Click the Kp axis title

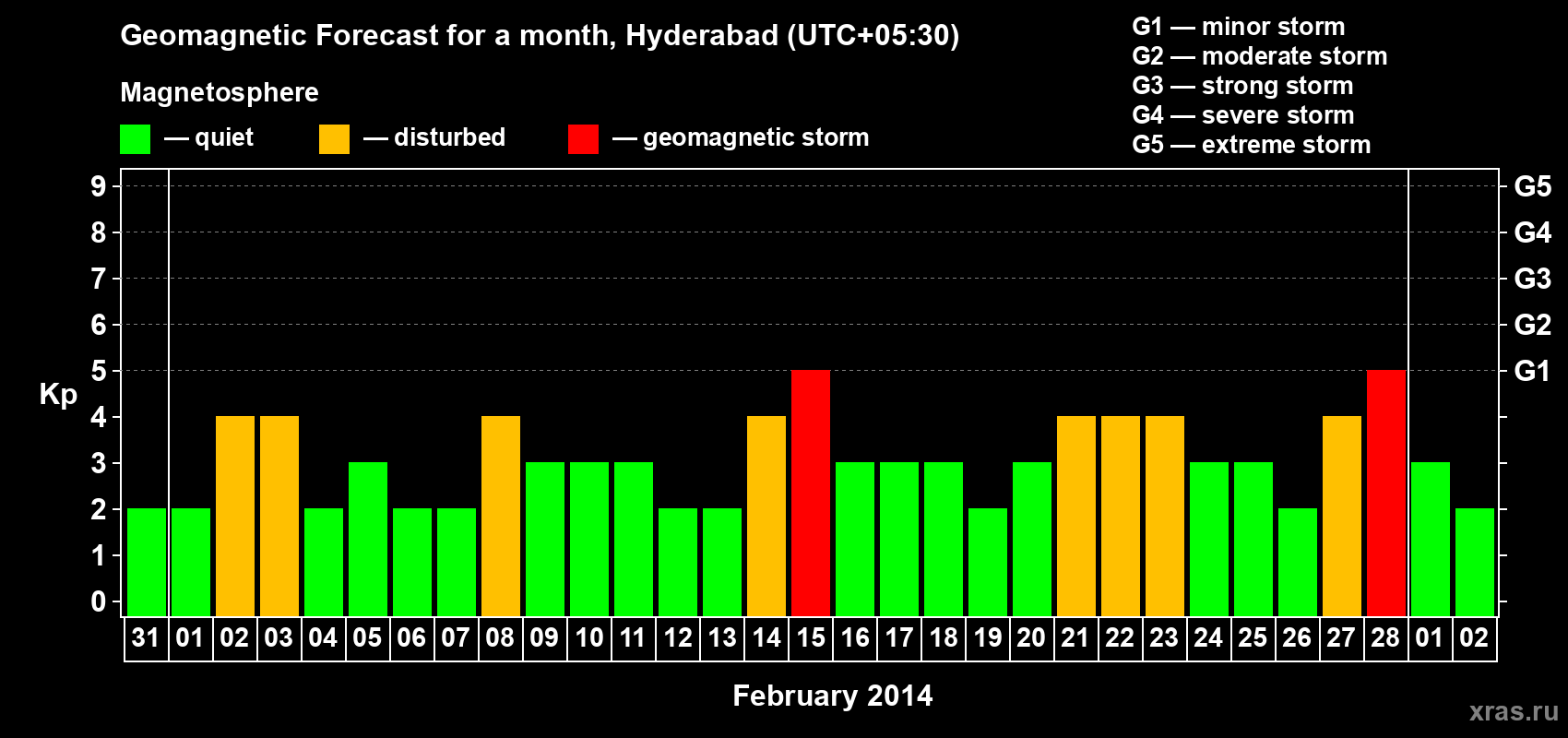58,395
